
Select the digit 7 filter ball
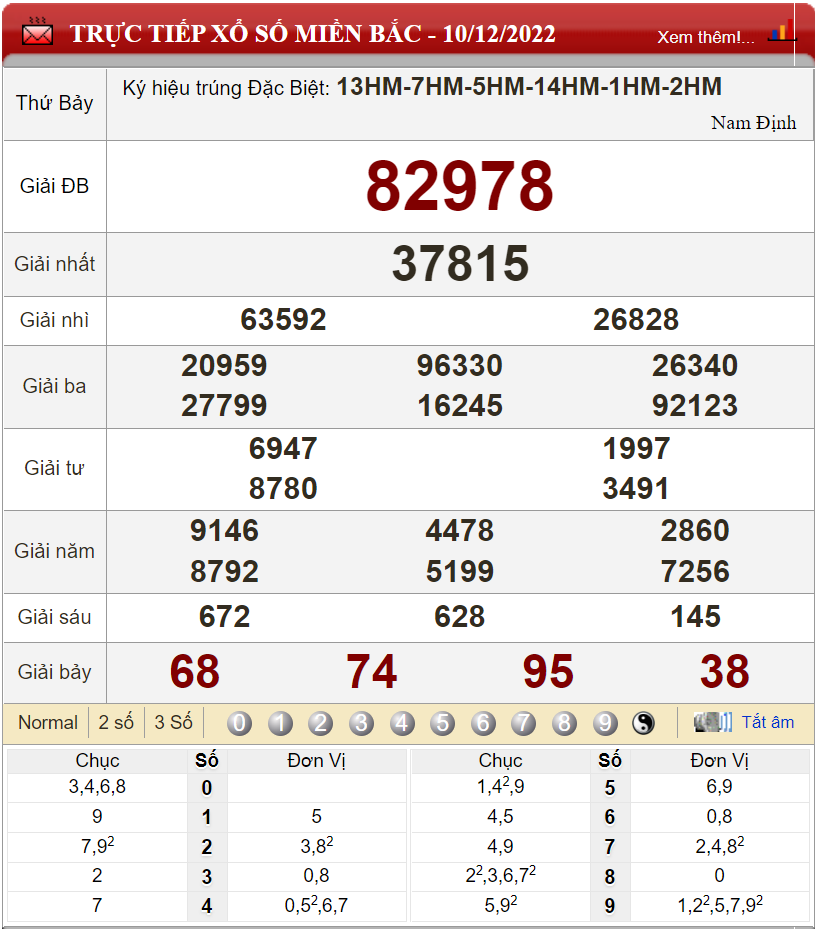point(523,723)
